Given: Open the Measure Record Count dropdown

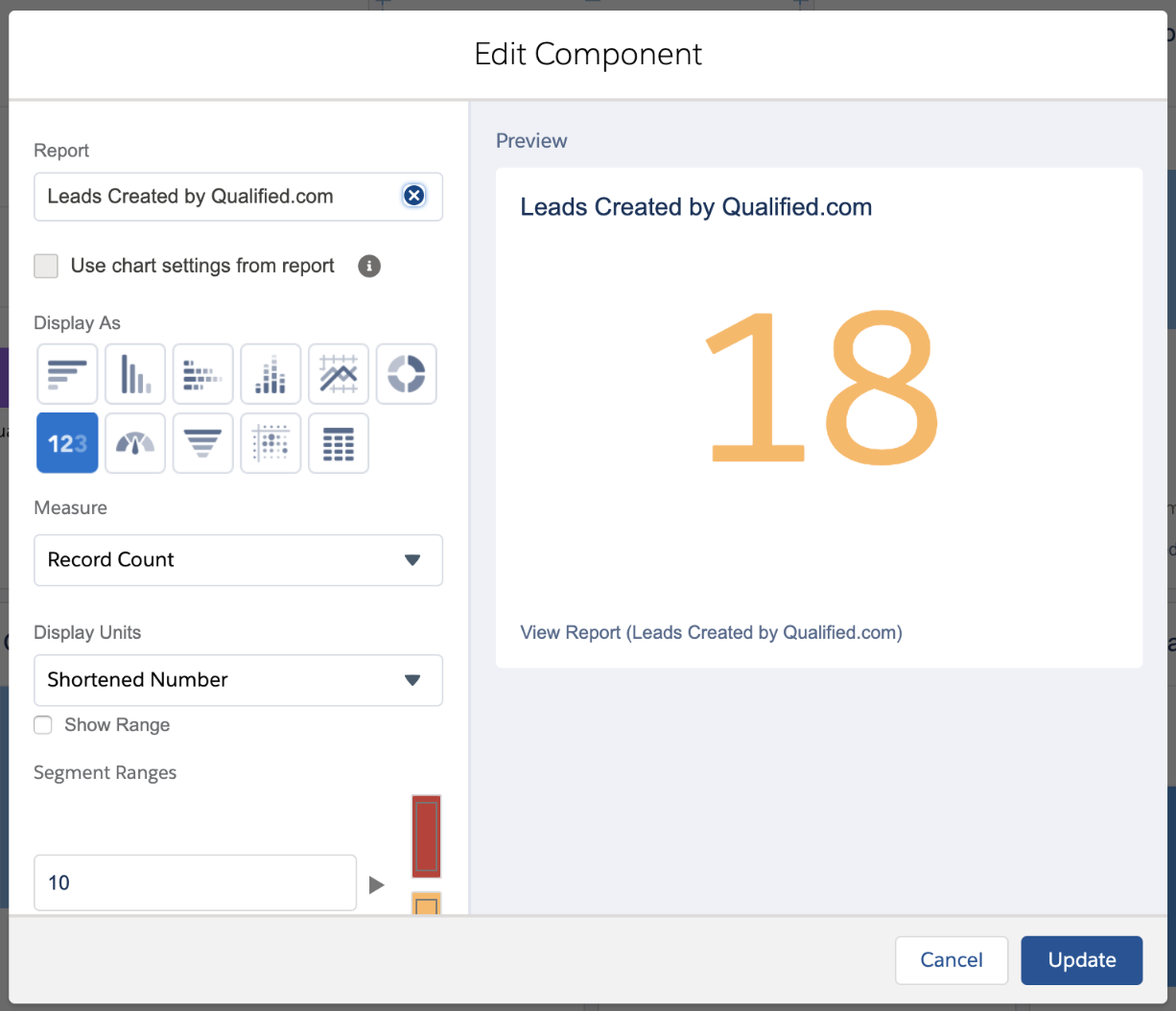Looking at the screenshot, I should pos(238,560).
